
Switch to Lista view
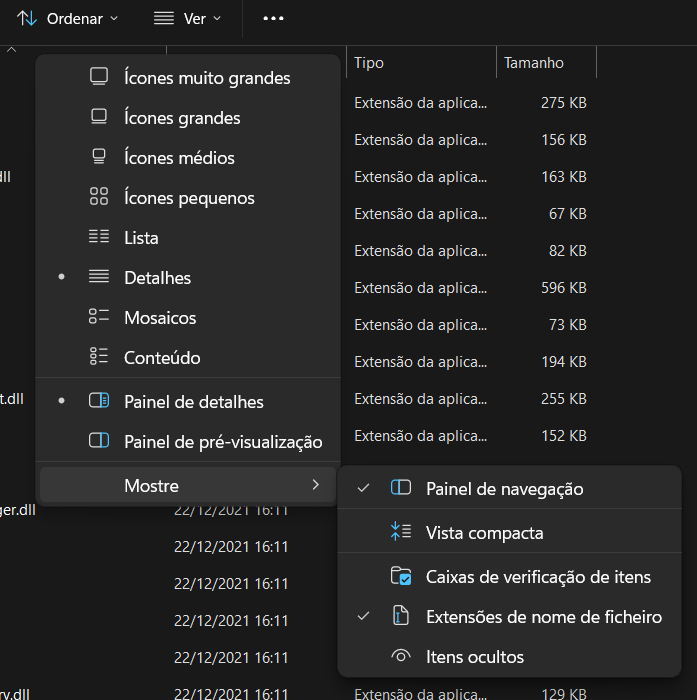pos(188,238)
